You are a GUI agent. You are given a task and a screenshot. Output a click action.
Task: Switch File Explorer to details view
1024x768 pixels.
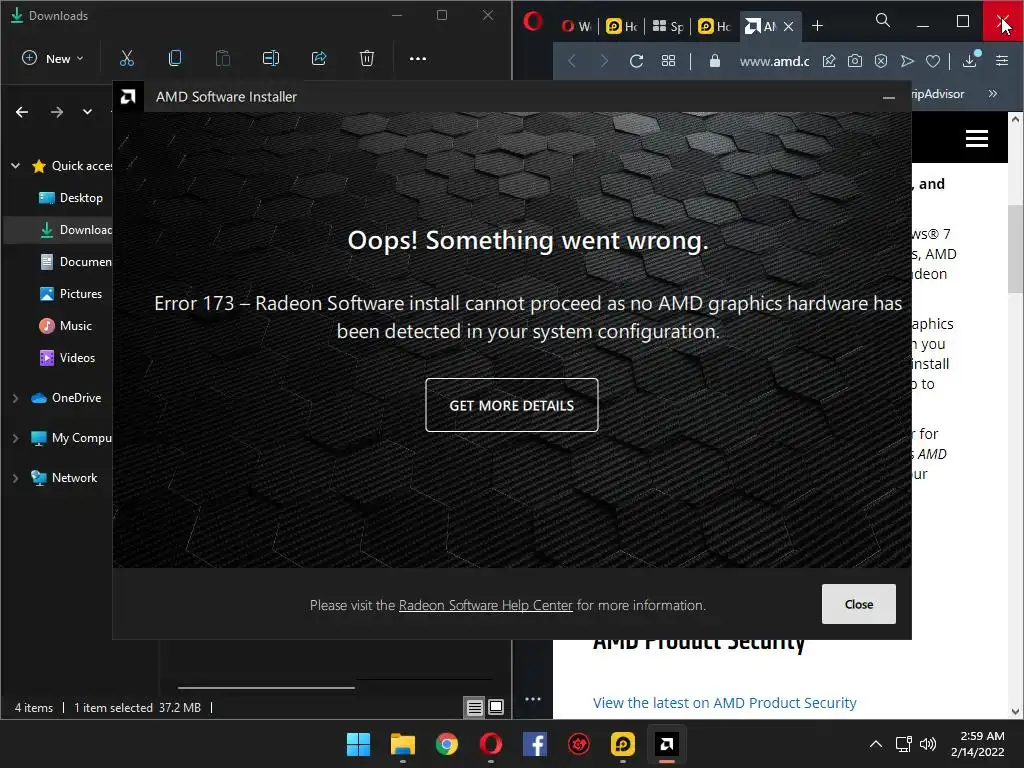[475, 707]
